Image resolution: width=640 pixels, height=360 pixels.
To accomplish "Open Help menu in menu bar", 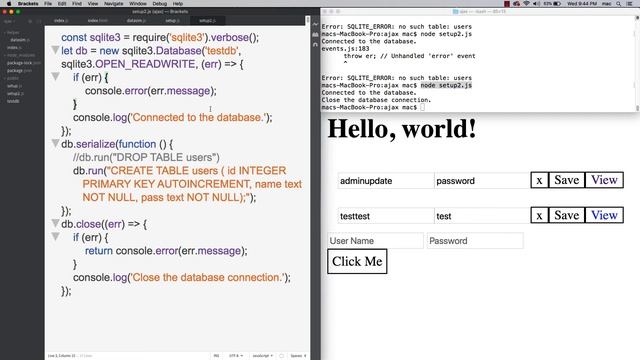I will point(178,3).
